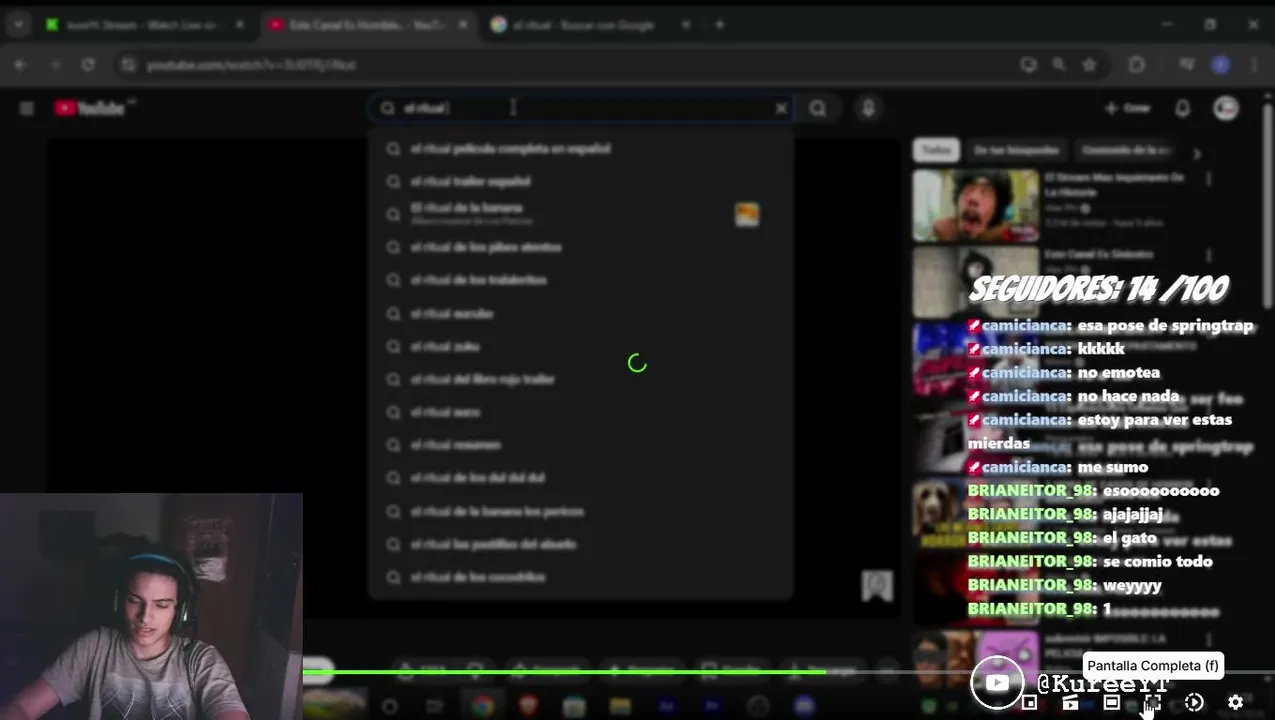Bookmark this page with the star

(x=1089, y=65)
